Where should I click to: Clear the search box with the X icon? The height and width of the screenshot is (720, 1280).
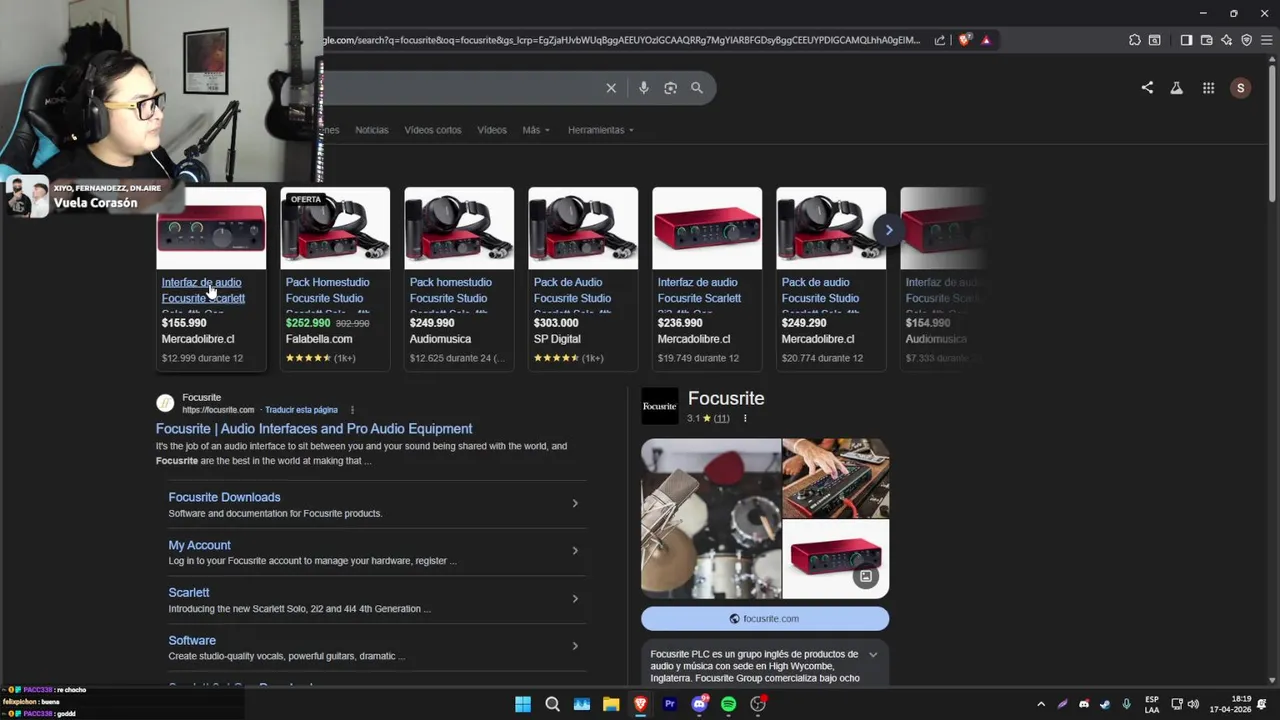(x=611, y=88)
